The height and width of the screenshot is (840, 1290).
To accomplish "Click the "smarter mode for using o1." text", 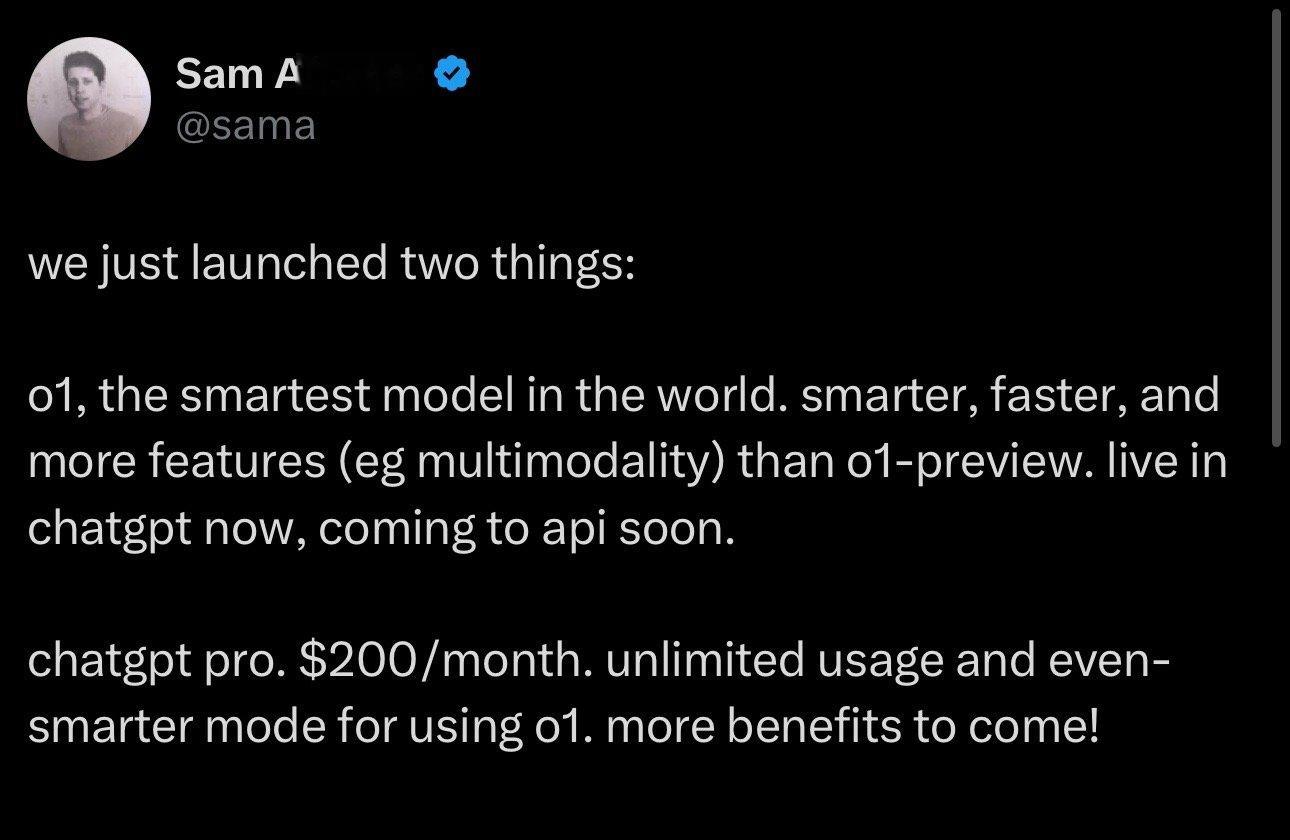I will point(311,728).
